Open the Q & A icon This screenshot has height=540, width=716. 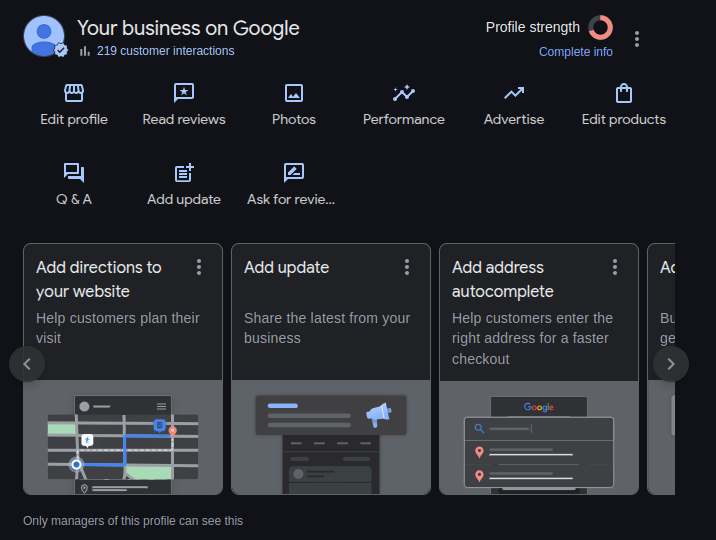pyautogui.click(x=74, y=173)
